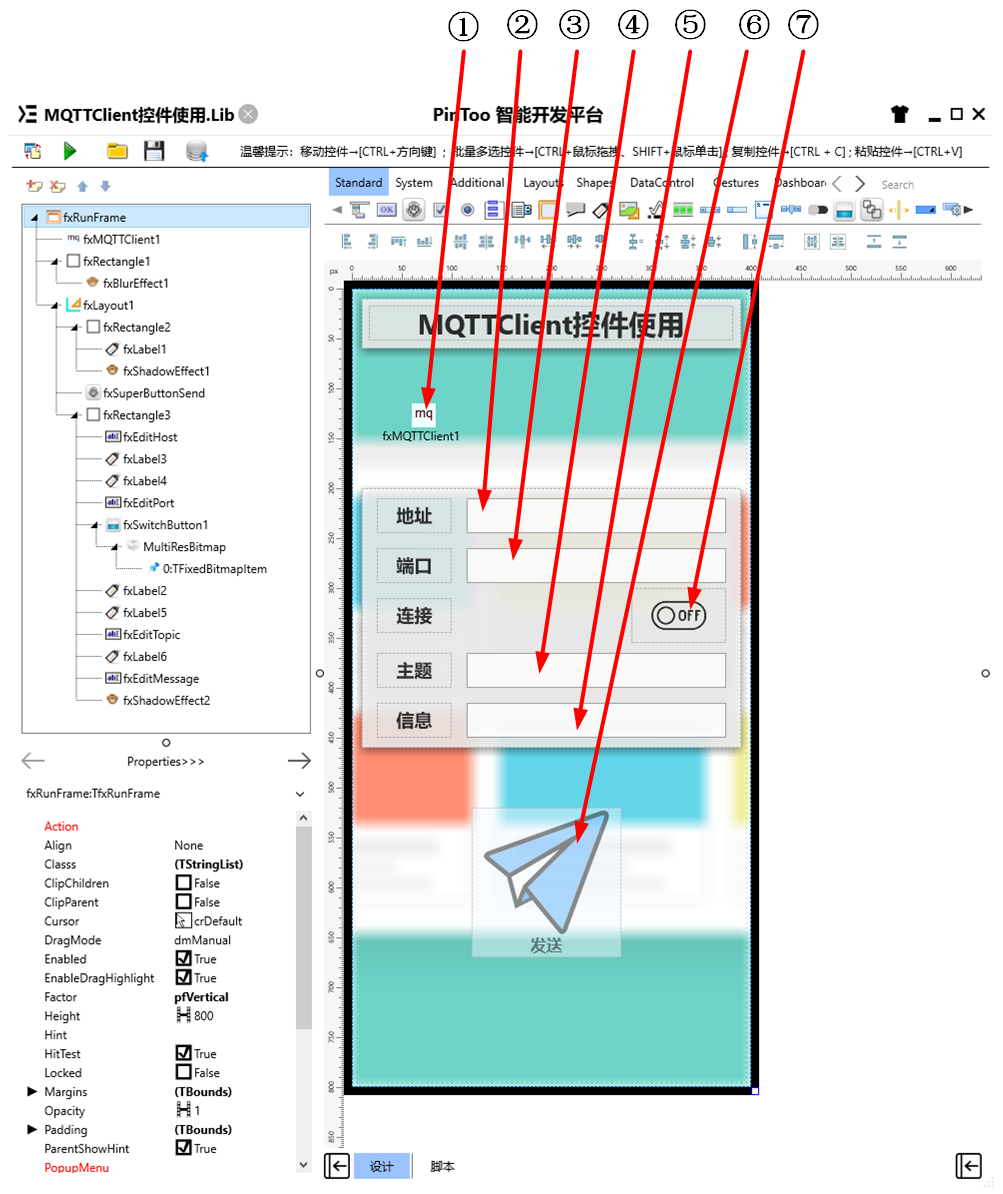The width and height of the screenshot is (1003, 1194).
Task: Toggle the EnableDragHighlight checkbox
Action: pyautogui.click(x=183, y=978)
